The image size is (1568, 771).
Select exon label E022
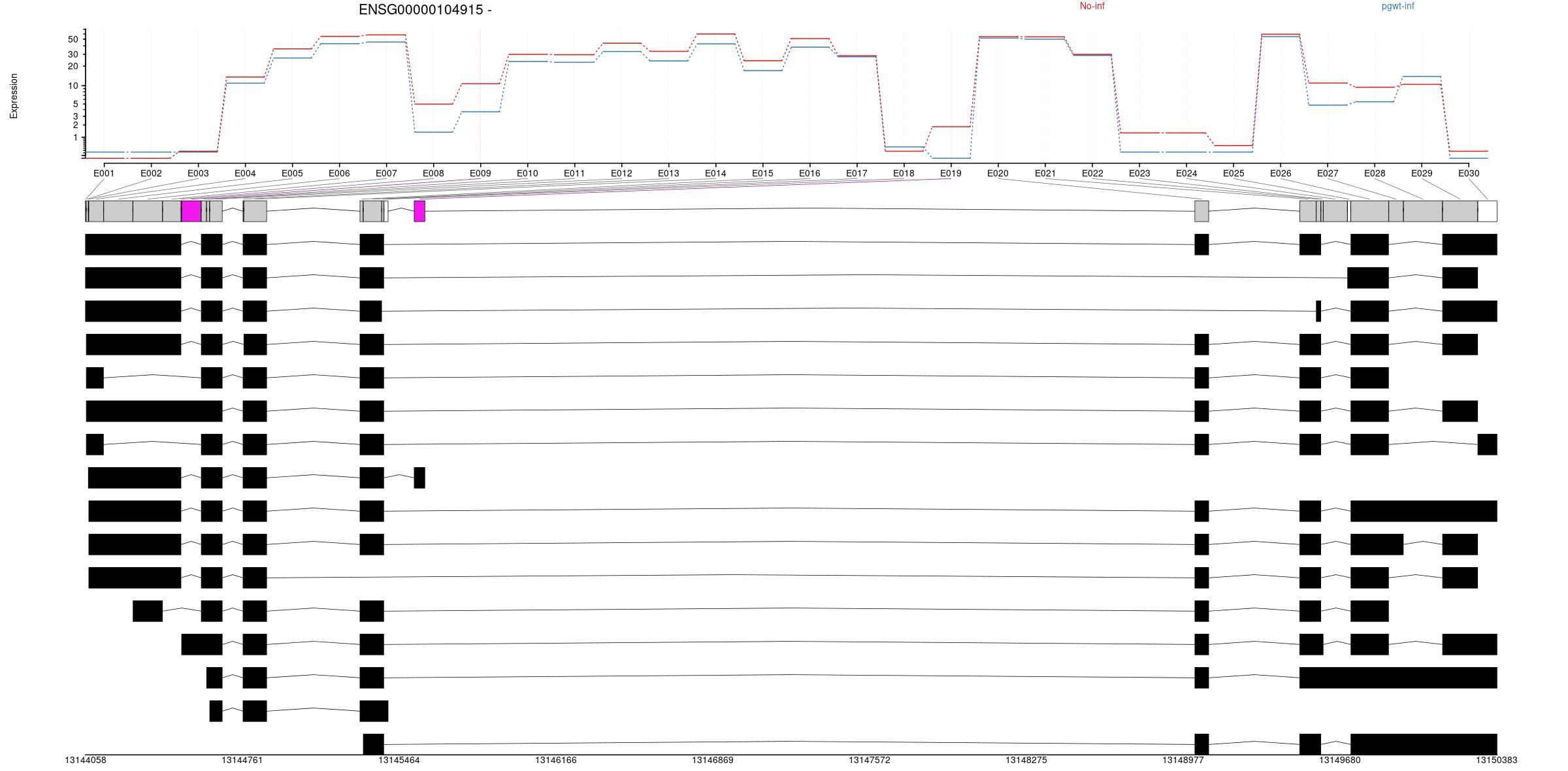pos(1092,173)
